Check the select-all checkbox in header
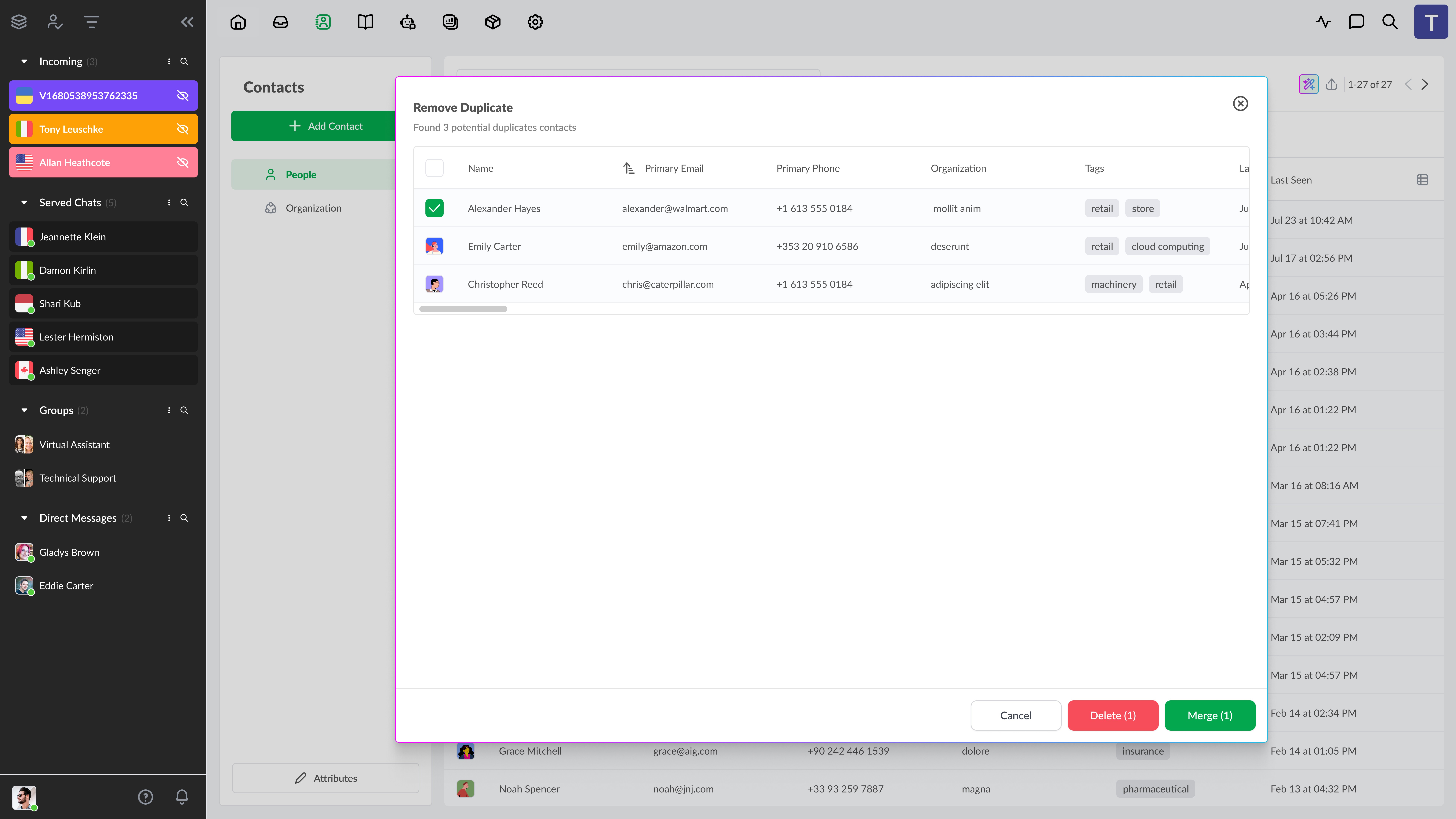Screen dimensions: 1456x819 434,168
